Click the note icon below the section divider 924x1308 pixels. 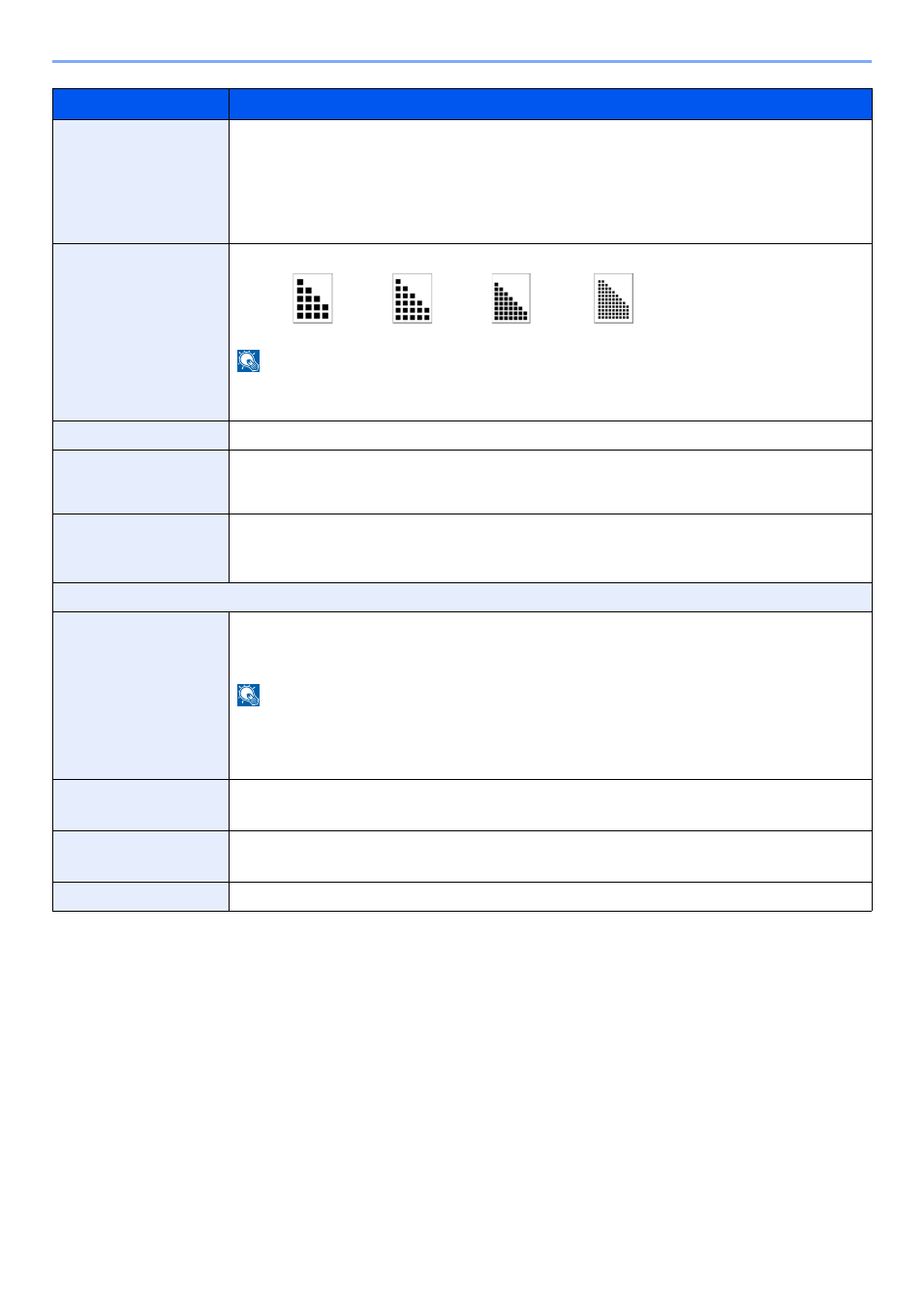click(249, 695)
